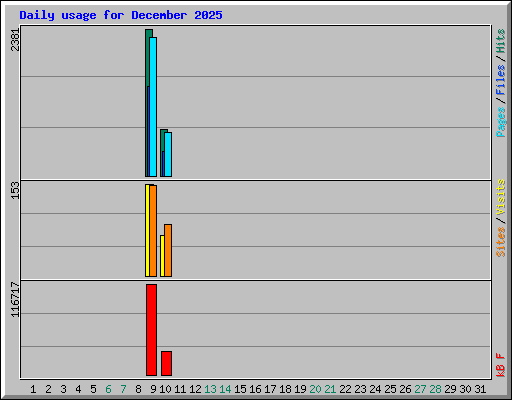
Task: Click the yellow 'Visits' legend label
Action: [x=500, y=197]
